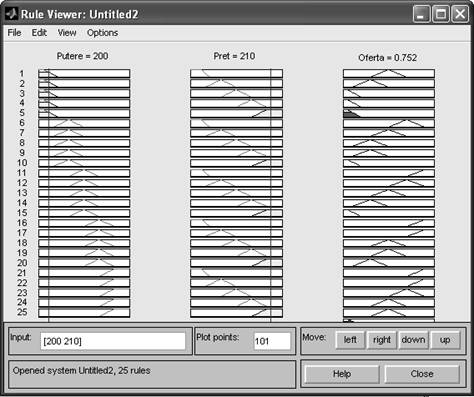
Task: Click the Pret plot of rule 5
Action: click(x=236, y=113)
